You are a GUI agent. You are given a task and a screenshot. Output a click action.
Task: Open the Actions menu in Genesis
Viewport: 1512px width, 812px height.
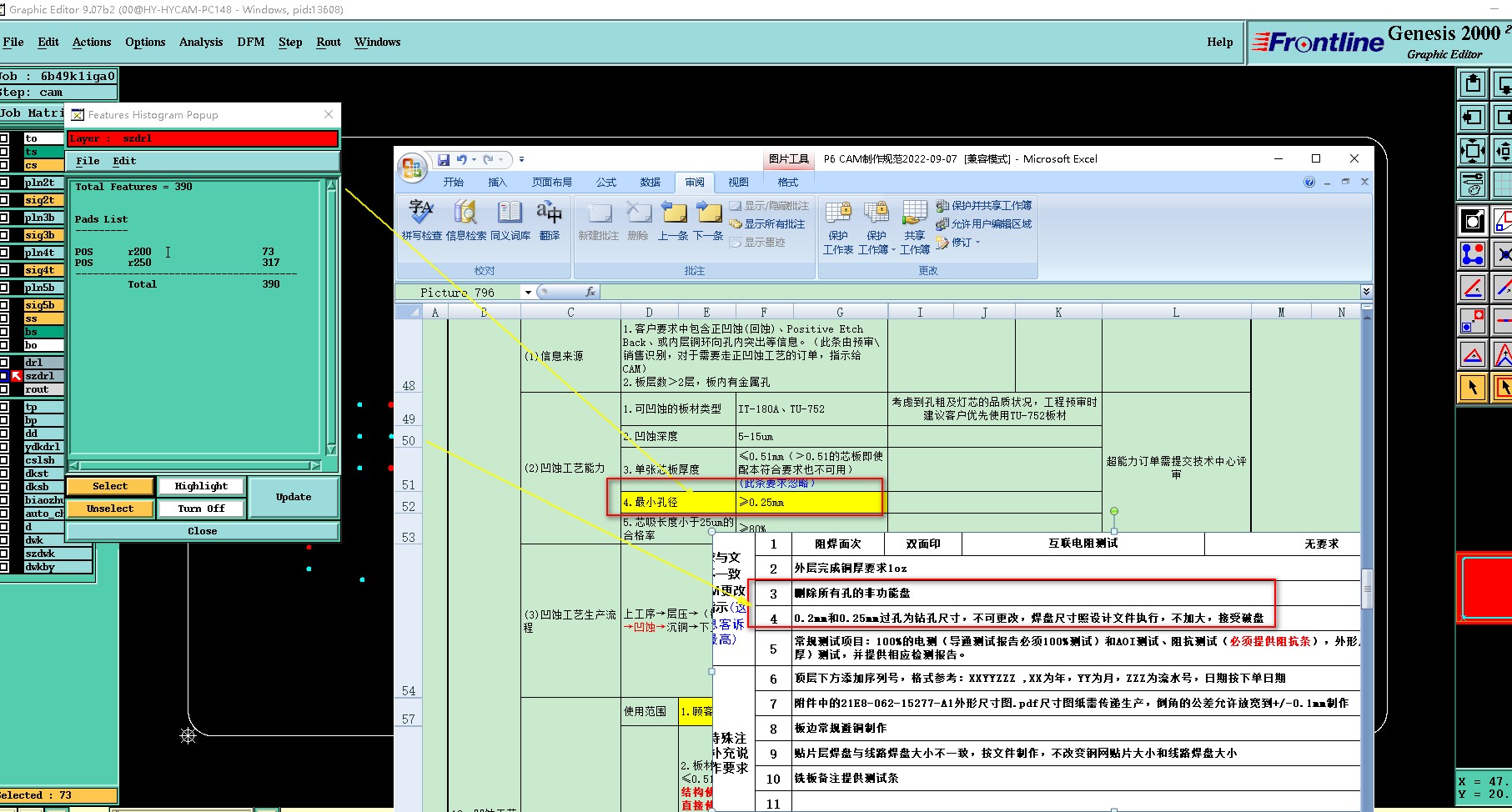[x=92, y=42]
